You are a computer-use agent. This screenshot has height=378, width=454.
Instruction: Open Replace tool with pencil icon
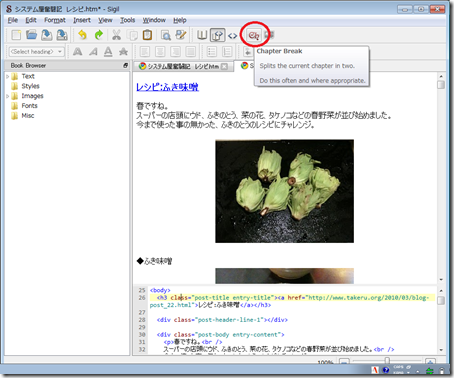point(181,35)
